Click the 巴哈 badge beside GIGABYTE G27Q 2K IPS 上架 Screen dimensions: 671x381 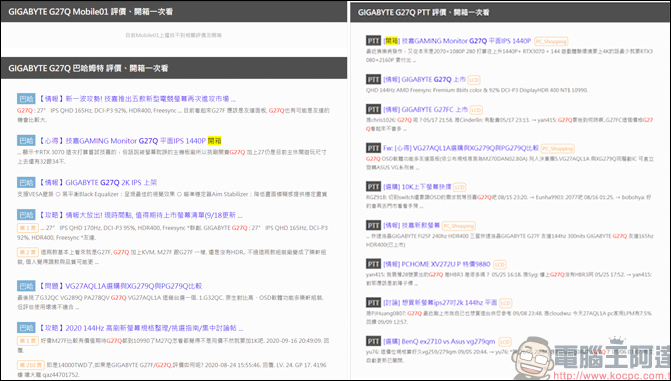click(x=26, y=182)
